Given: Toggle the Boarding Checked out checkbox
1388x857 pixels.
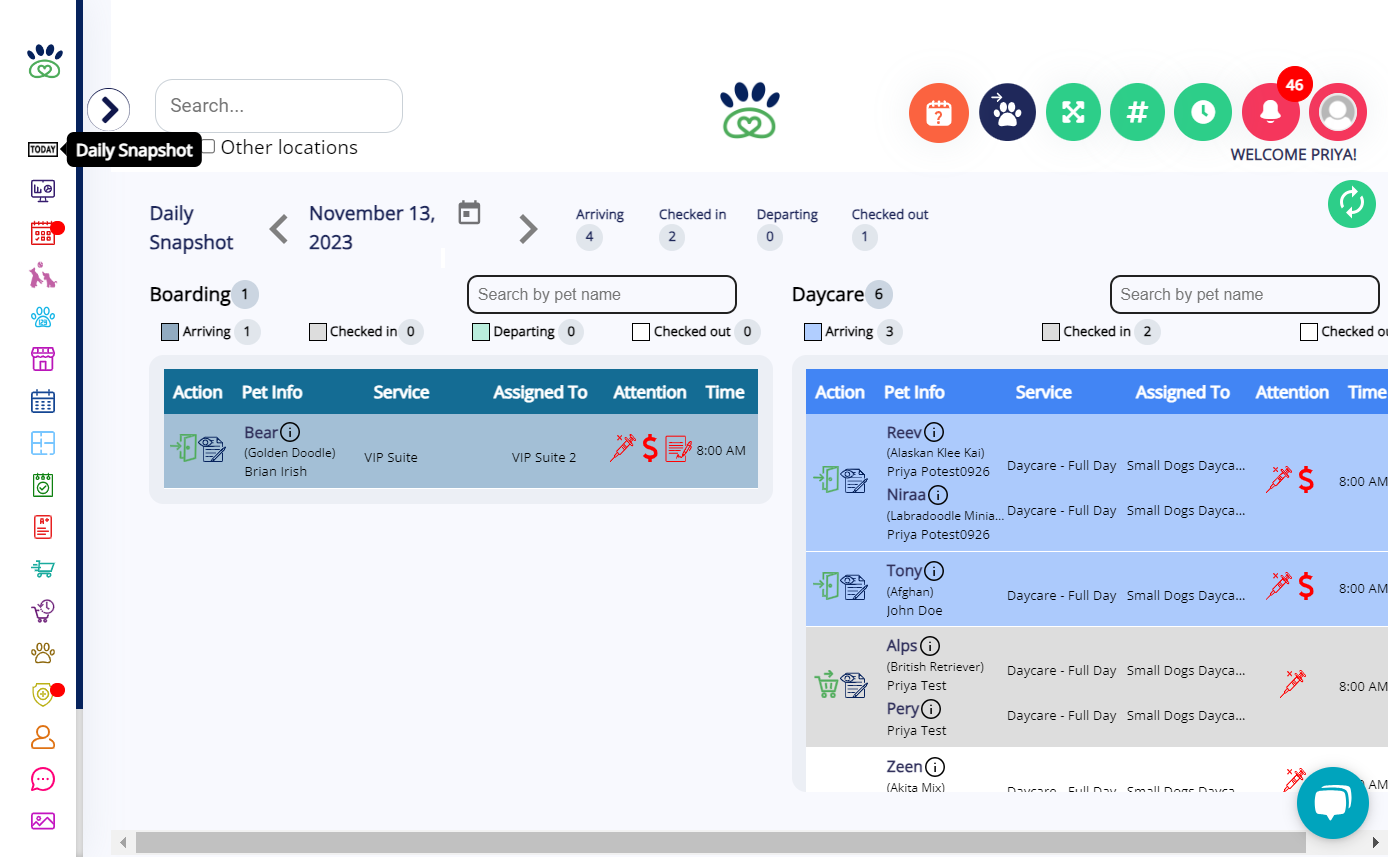Looking at the screenshot, I should point(641,332).
